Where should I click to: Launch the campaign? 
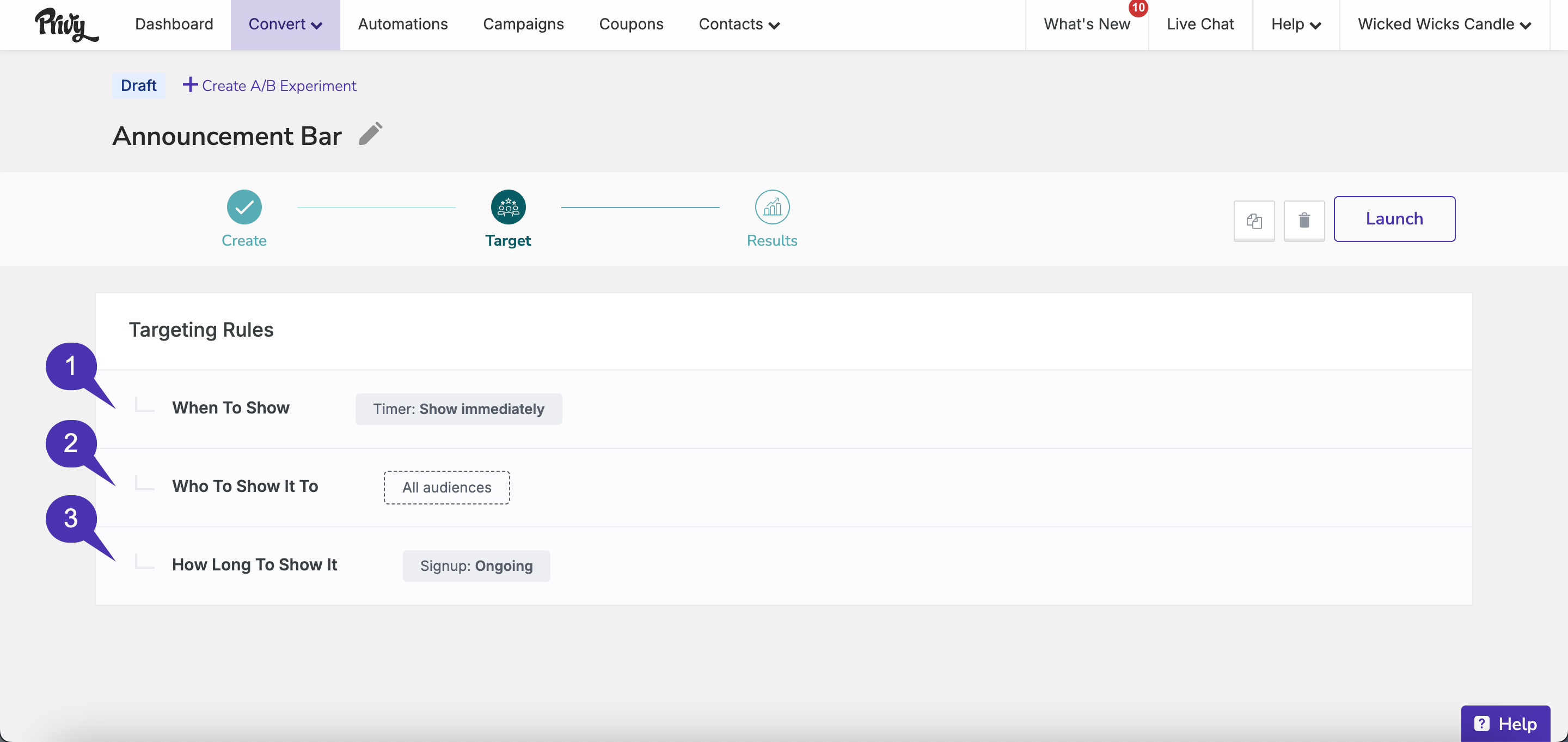point(1394,218)
